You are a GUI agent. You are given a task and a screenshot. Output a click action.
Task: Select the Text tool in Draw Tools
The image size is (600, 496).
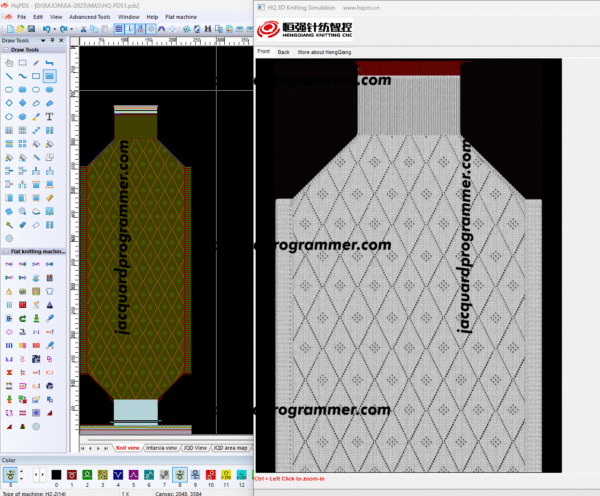(x=50, y=115)
